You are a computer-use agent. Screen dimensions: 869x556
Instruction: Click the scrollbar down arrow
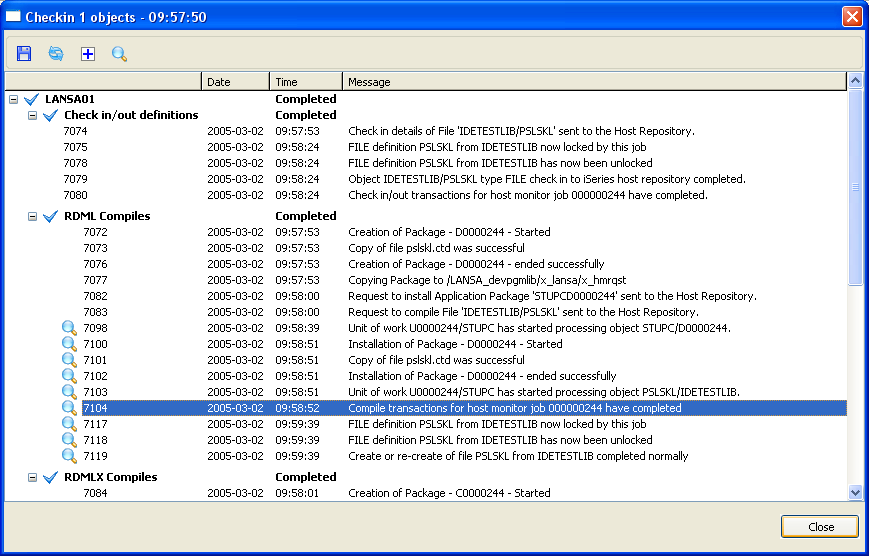tap(855, 492)
